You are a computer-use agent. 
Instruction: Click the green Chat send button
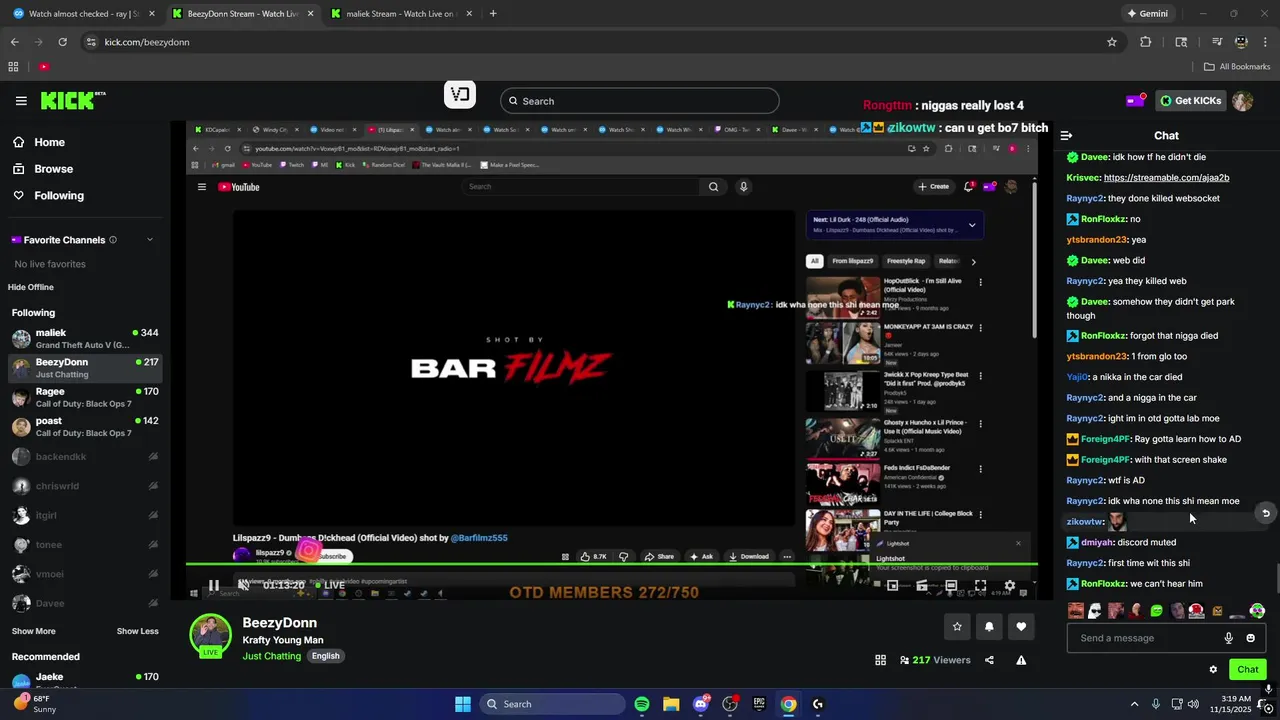coord(1247,669)
